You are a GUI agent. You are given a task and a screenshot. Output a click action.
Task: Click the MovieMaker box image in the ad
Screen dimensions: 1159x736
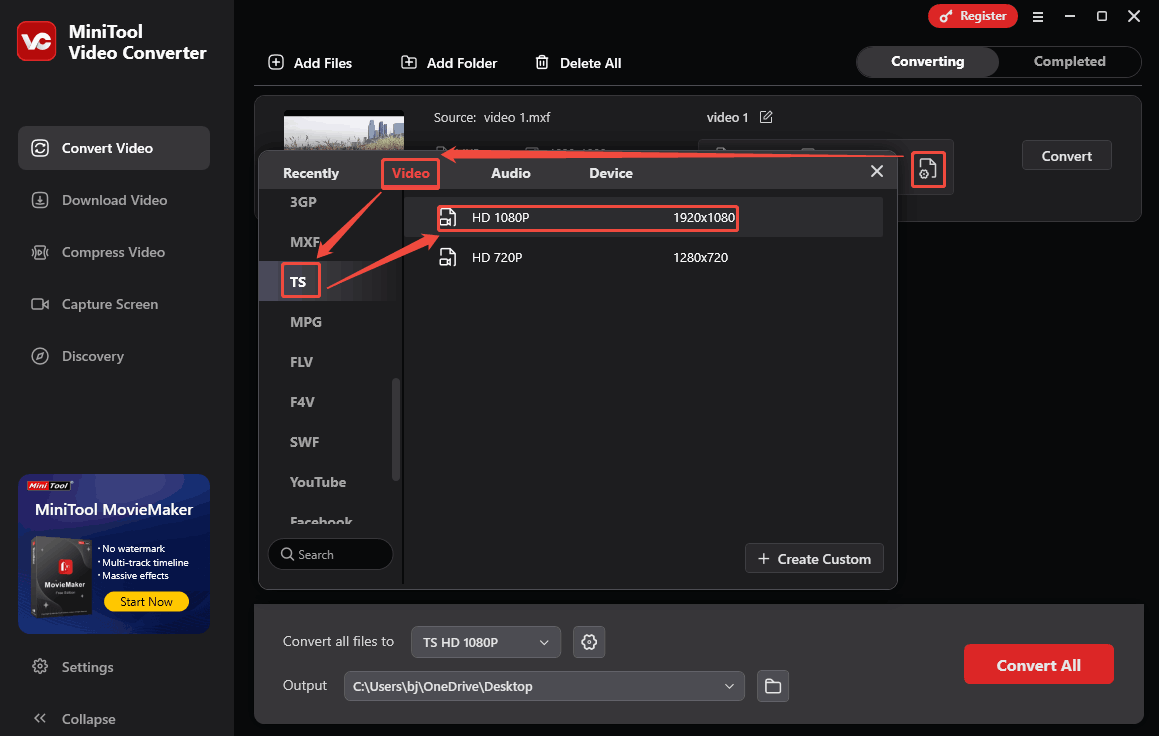pos(62,576)
